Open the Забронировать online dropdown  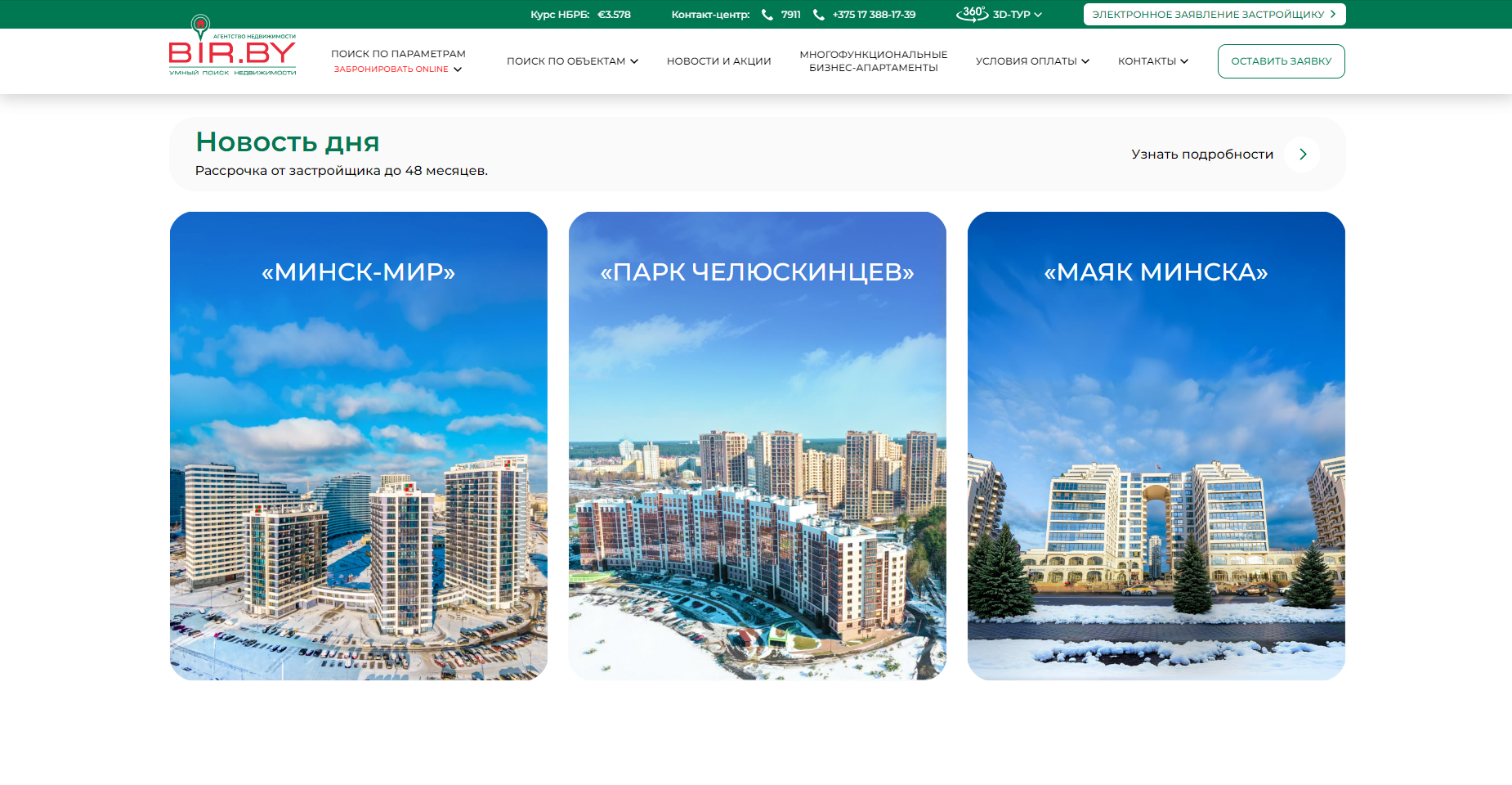tap(398, 70)
